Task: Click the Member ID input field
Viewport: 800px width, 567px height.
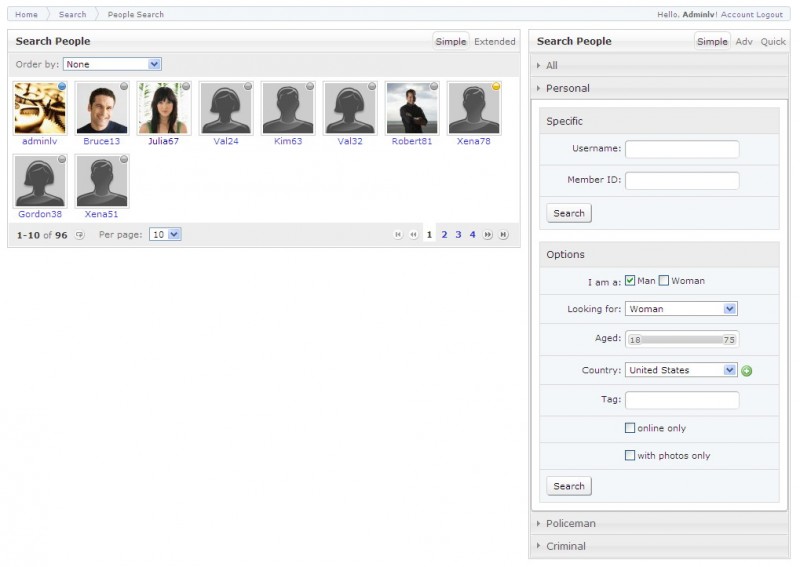Action: (682, 180)
